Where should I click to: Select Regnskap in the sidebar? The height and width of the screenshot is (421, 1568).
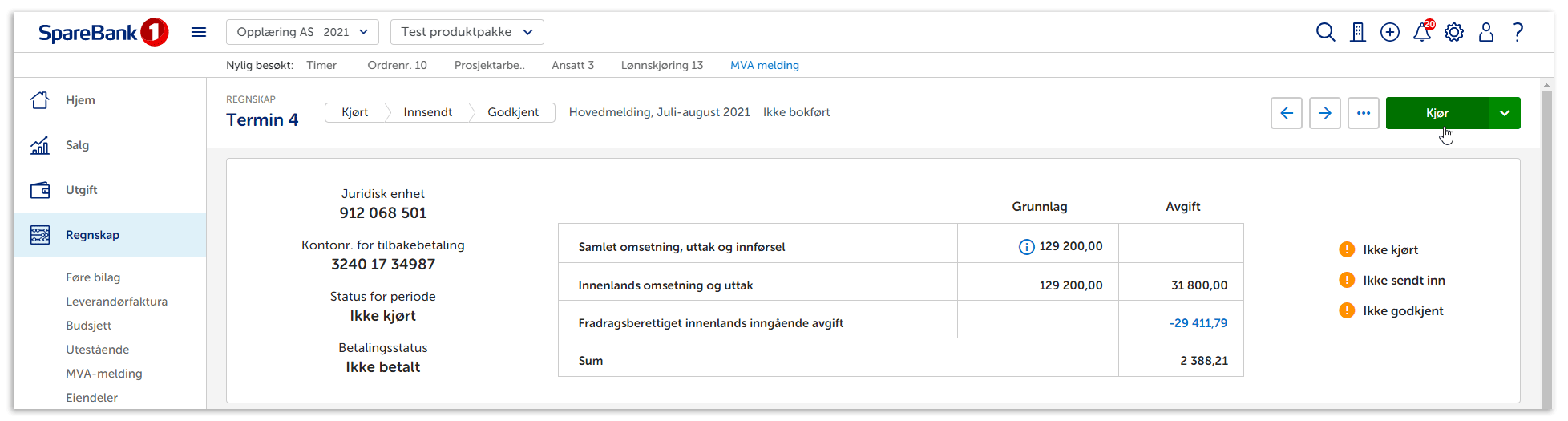tap(92, 235)
